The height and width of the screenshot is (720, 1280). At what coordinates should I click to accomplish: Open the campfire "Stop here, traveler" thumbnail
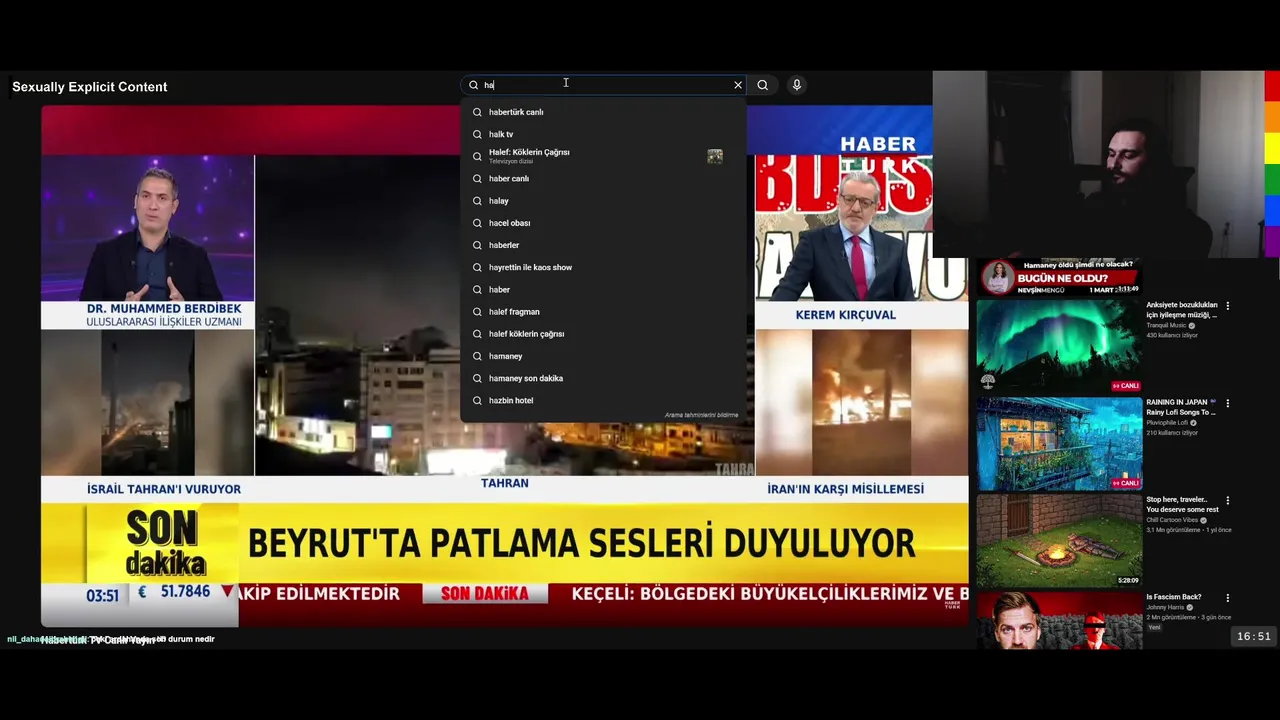click(x=1059, y=540)
